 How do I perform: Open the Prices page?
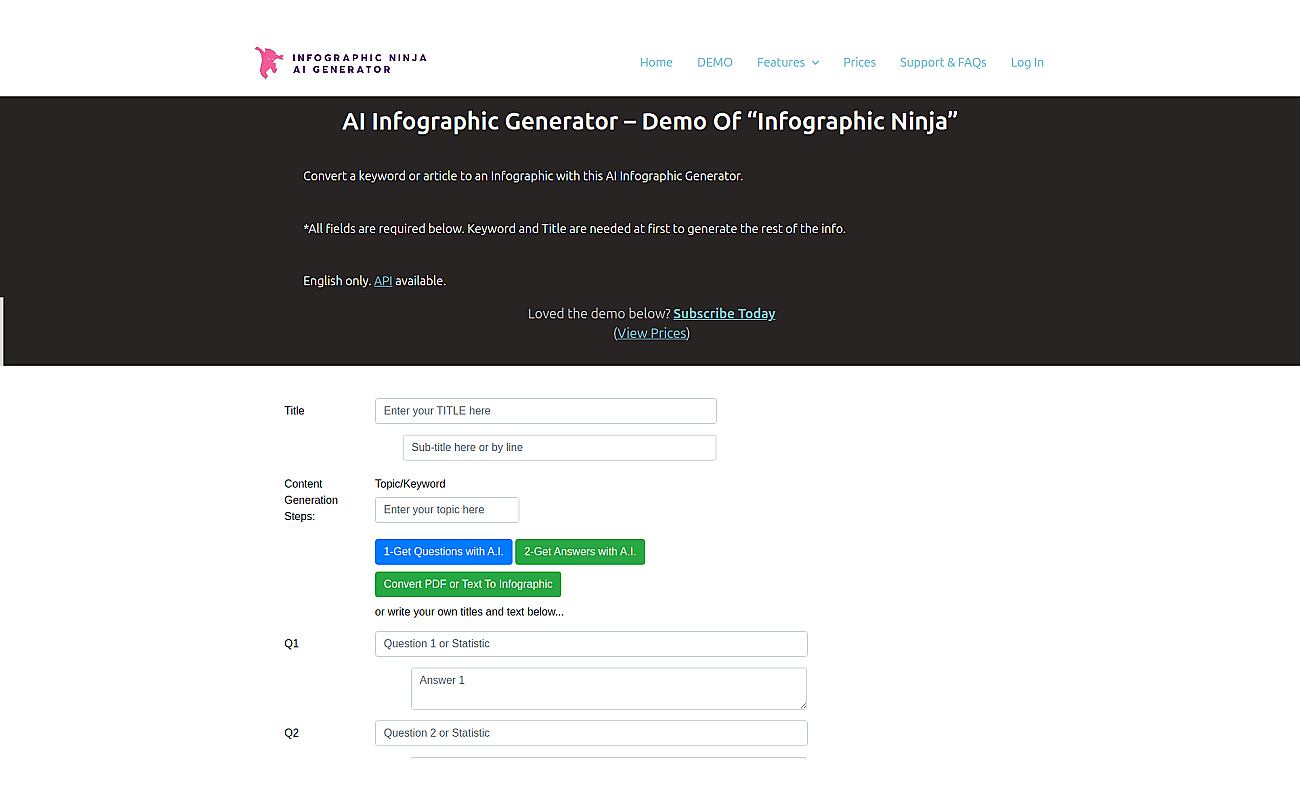[859, 62]
